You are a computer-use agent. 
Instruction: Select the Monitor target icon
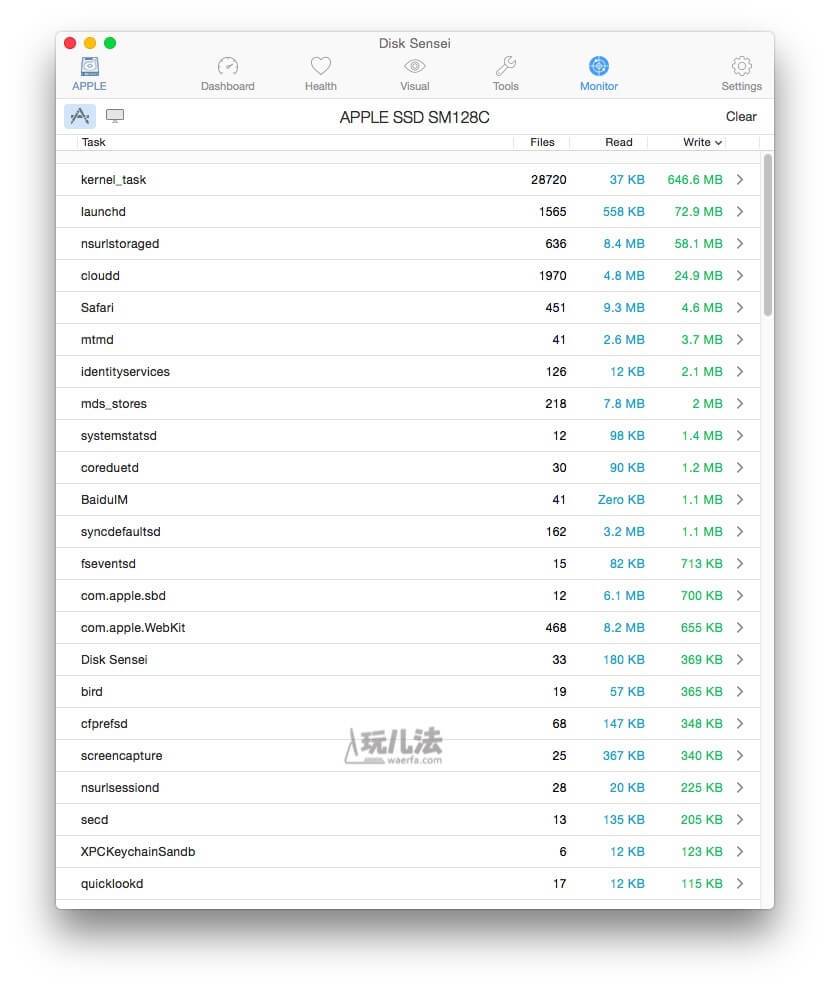pos(599,66)
